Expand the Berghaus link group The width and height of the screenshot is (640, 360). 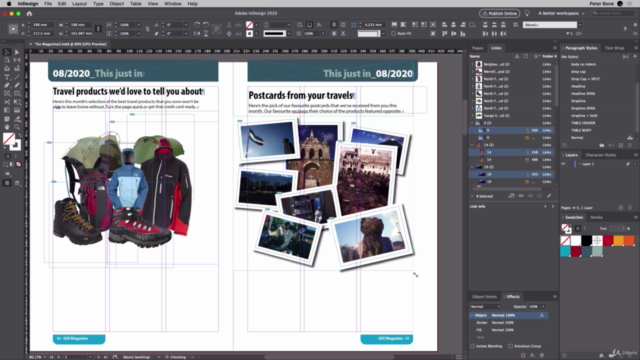[x=473, y=64]
